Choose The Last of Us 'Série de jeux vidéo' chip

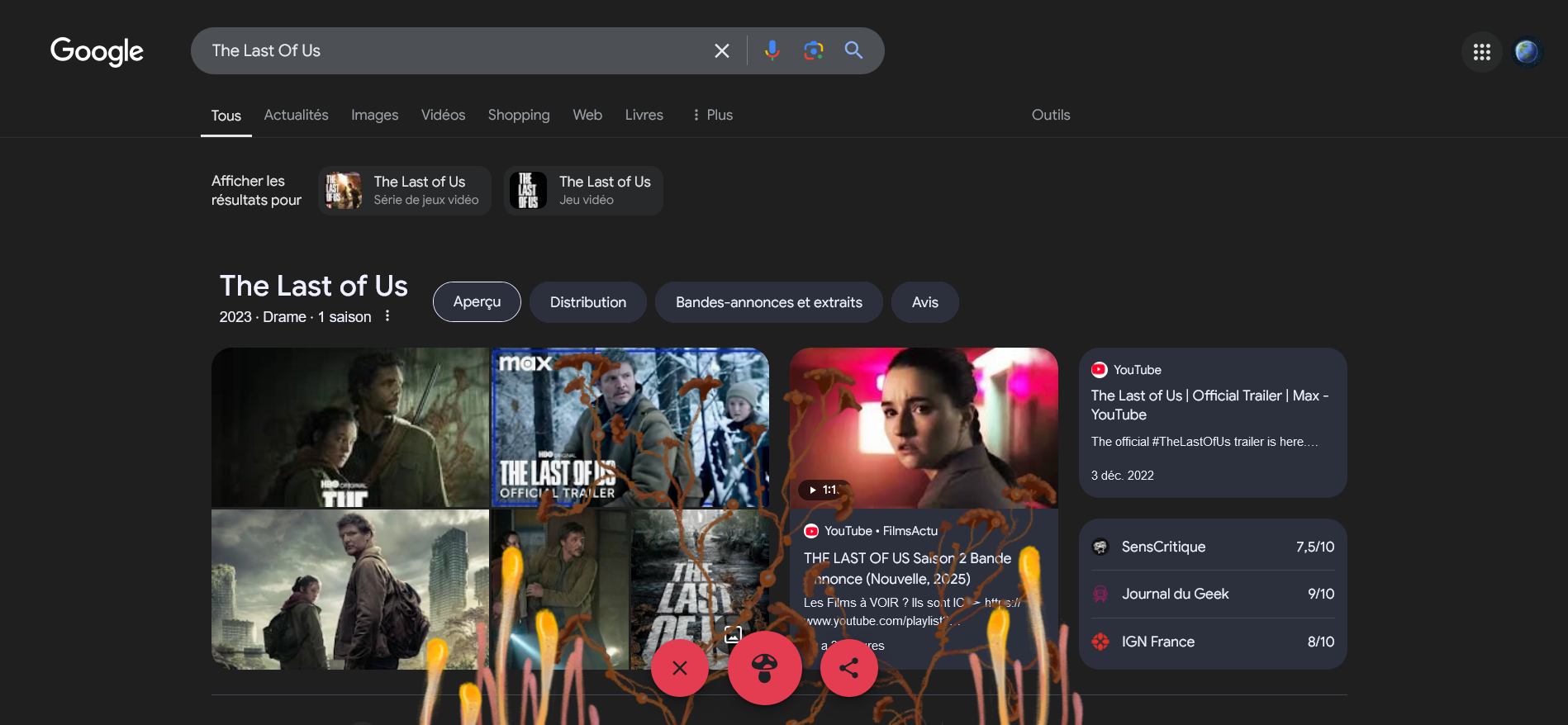point(405,191)
